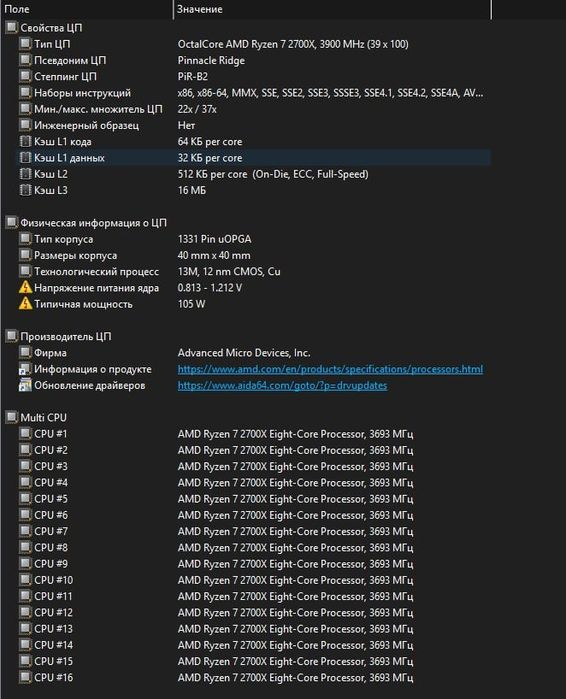Click the cache icon next to Кэш L1 кода
The image size is (566, 699).
pyautogui.click(x=25, y=141)
